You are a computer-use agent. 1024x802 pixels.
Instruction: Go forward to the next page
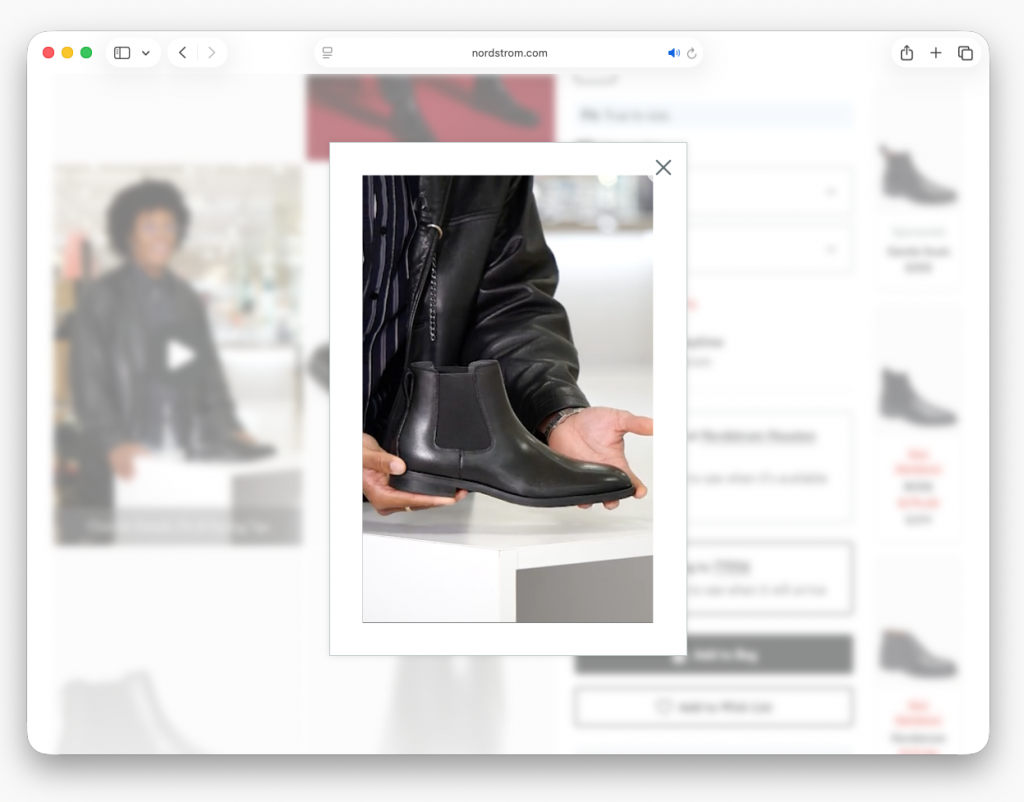tap(212, 53)
